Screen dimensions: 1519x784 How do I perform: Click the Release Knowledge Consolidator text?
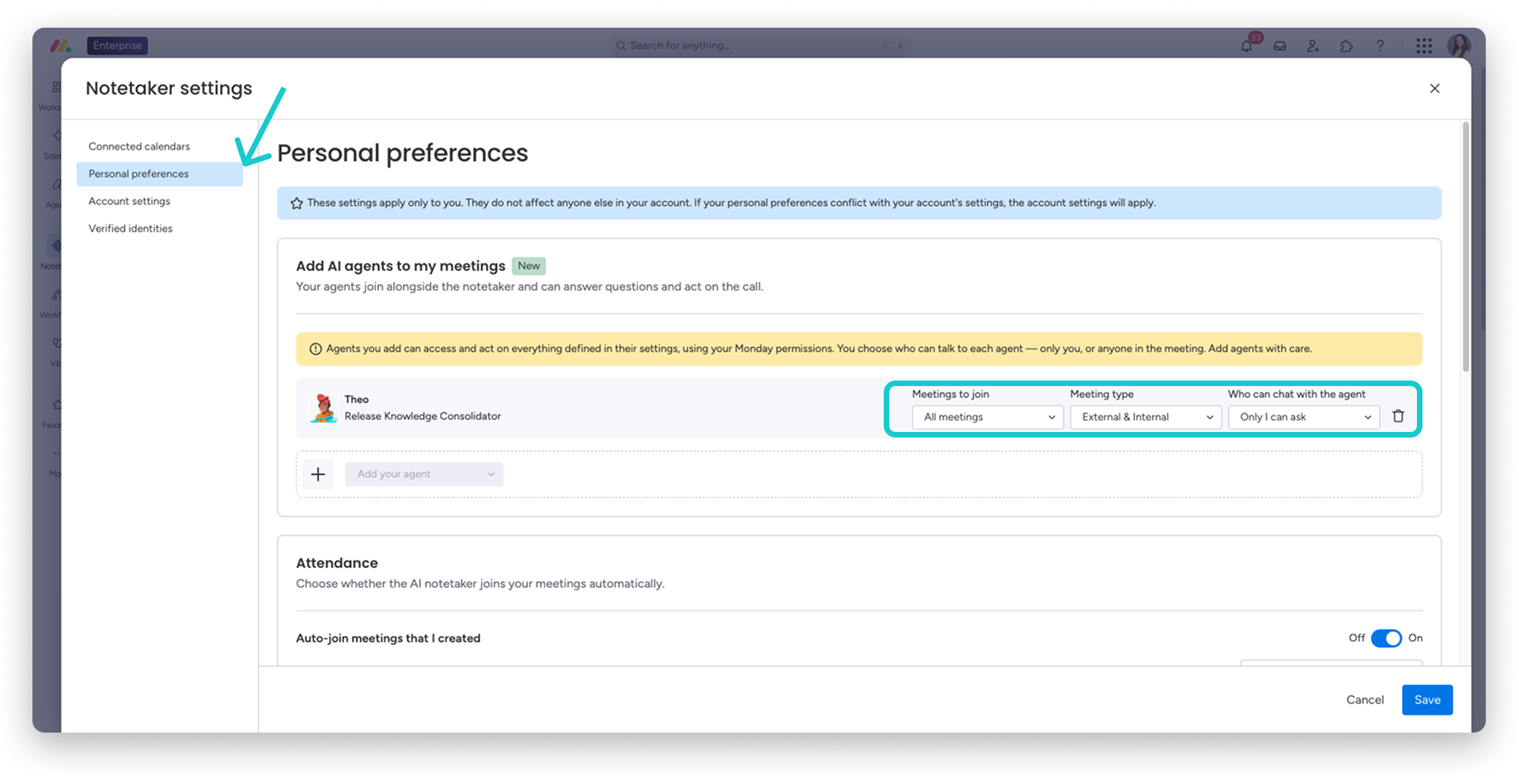[x=422, y=416]
